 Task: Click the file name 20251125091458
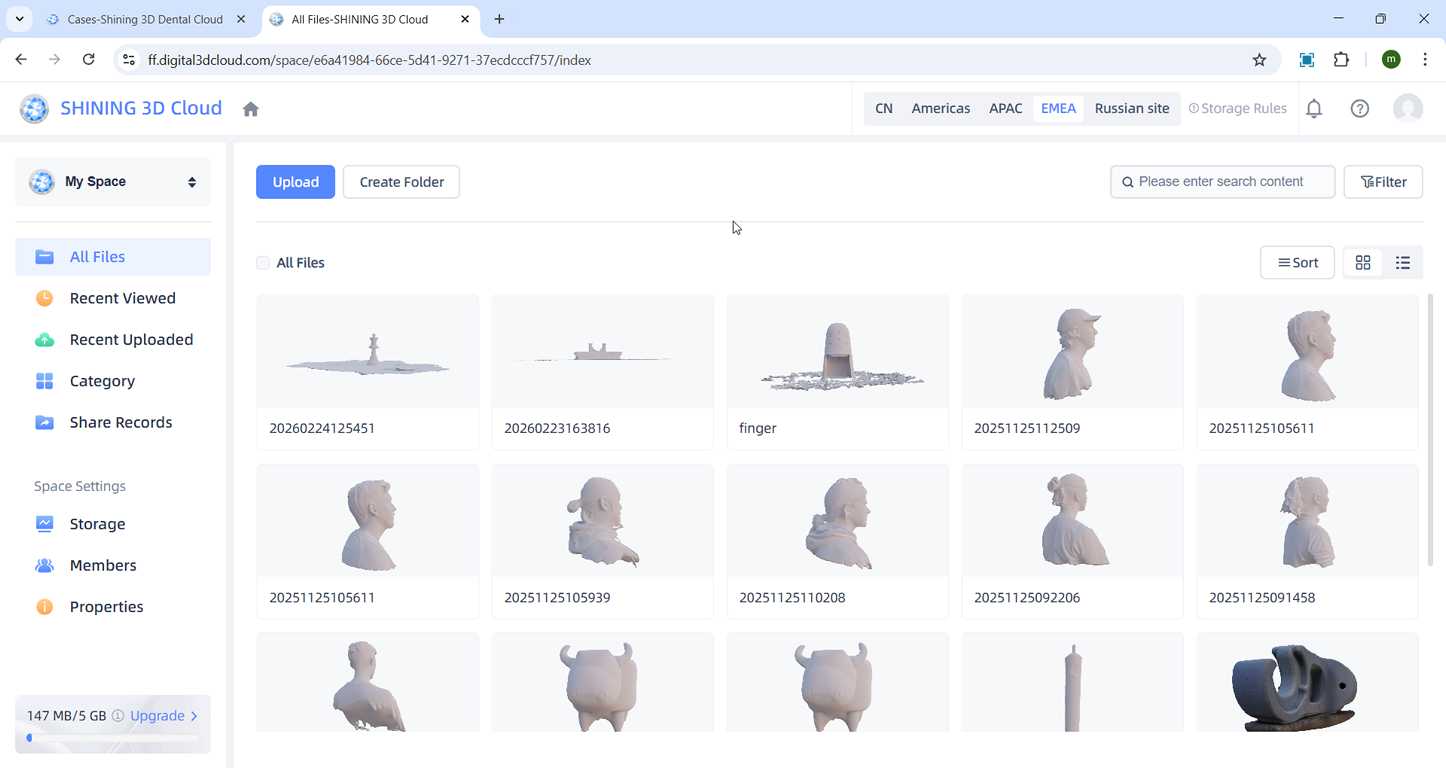[x=1262, y=598]
